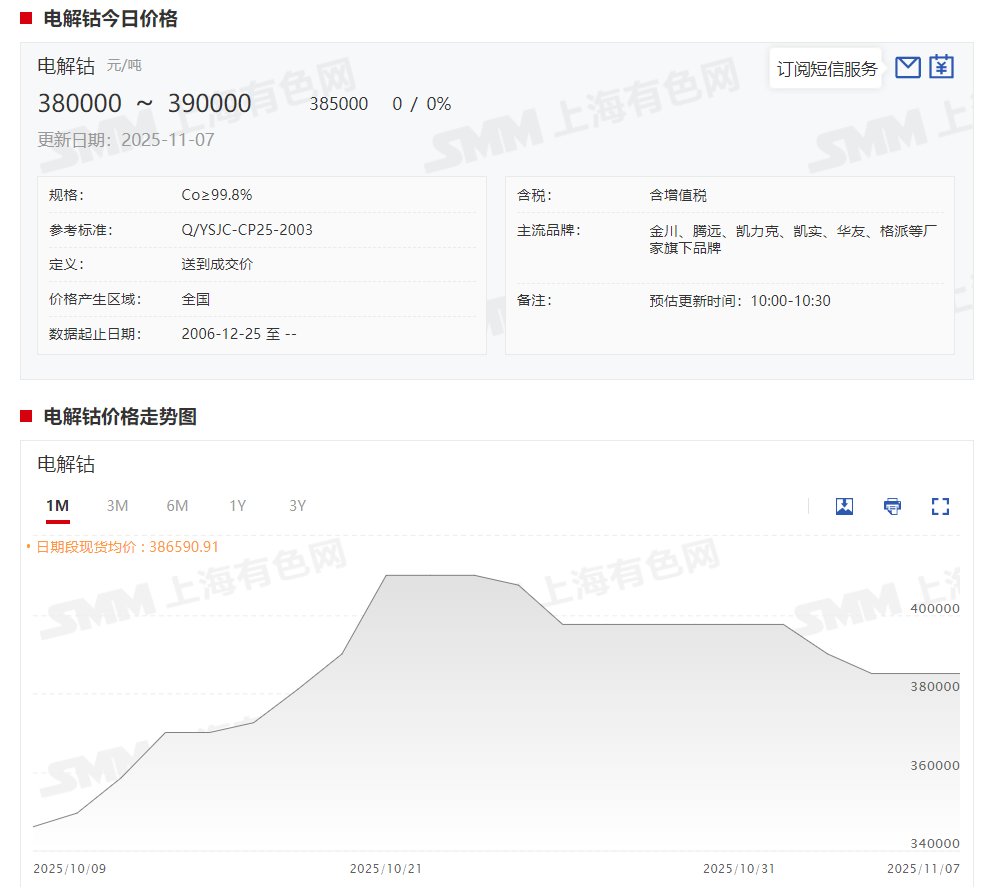Print the cobalt price trend chart
The width and height of the screenshot is (985, 887).
pos(892,506)
